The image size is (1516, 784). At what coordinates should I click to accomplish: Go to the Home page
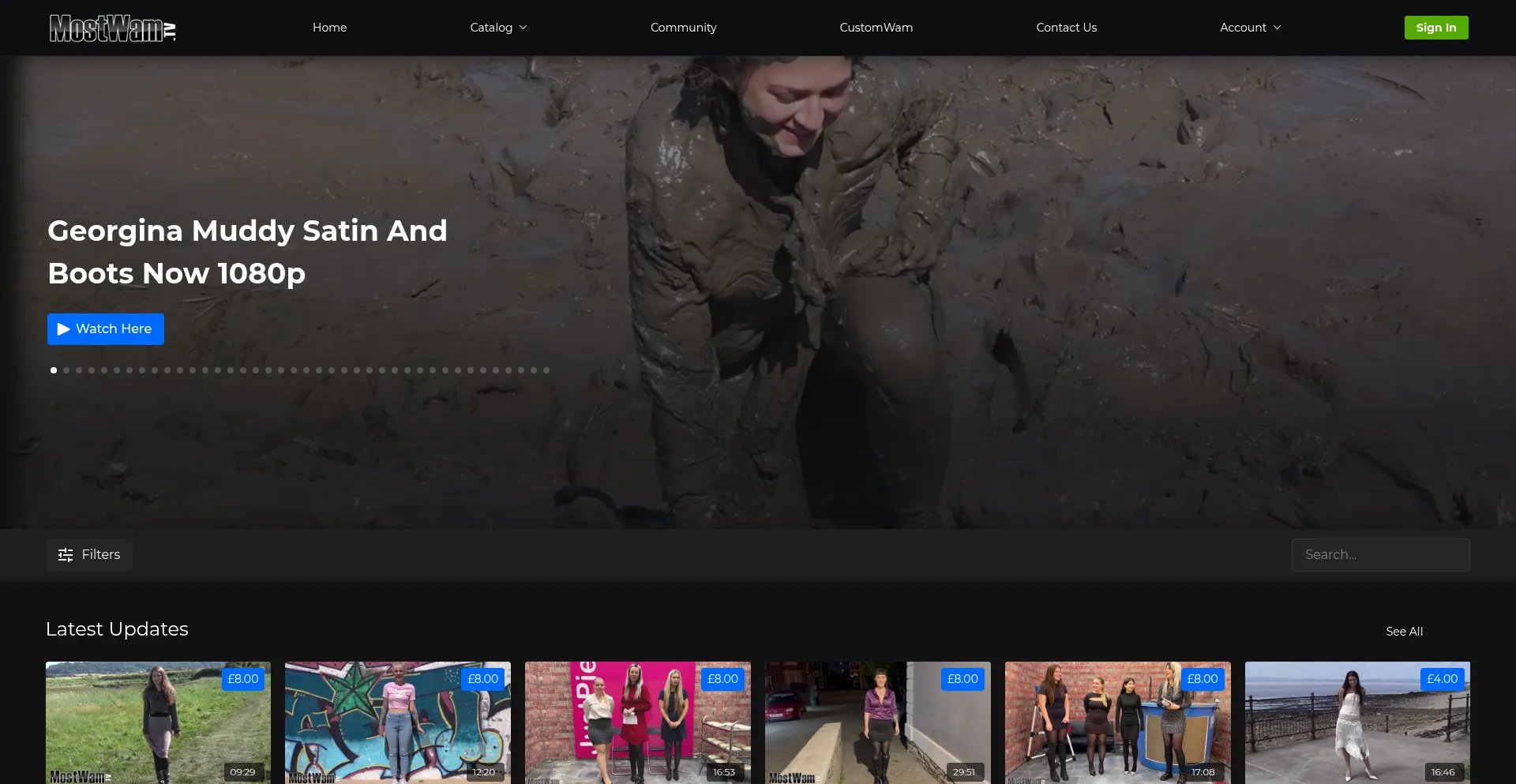pos(329,28)
